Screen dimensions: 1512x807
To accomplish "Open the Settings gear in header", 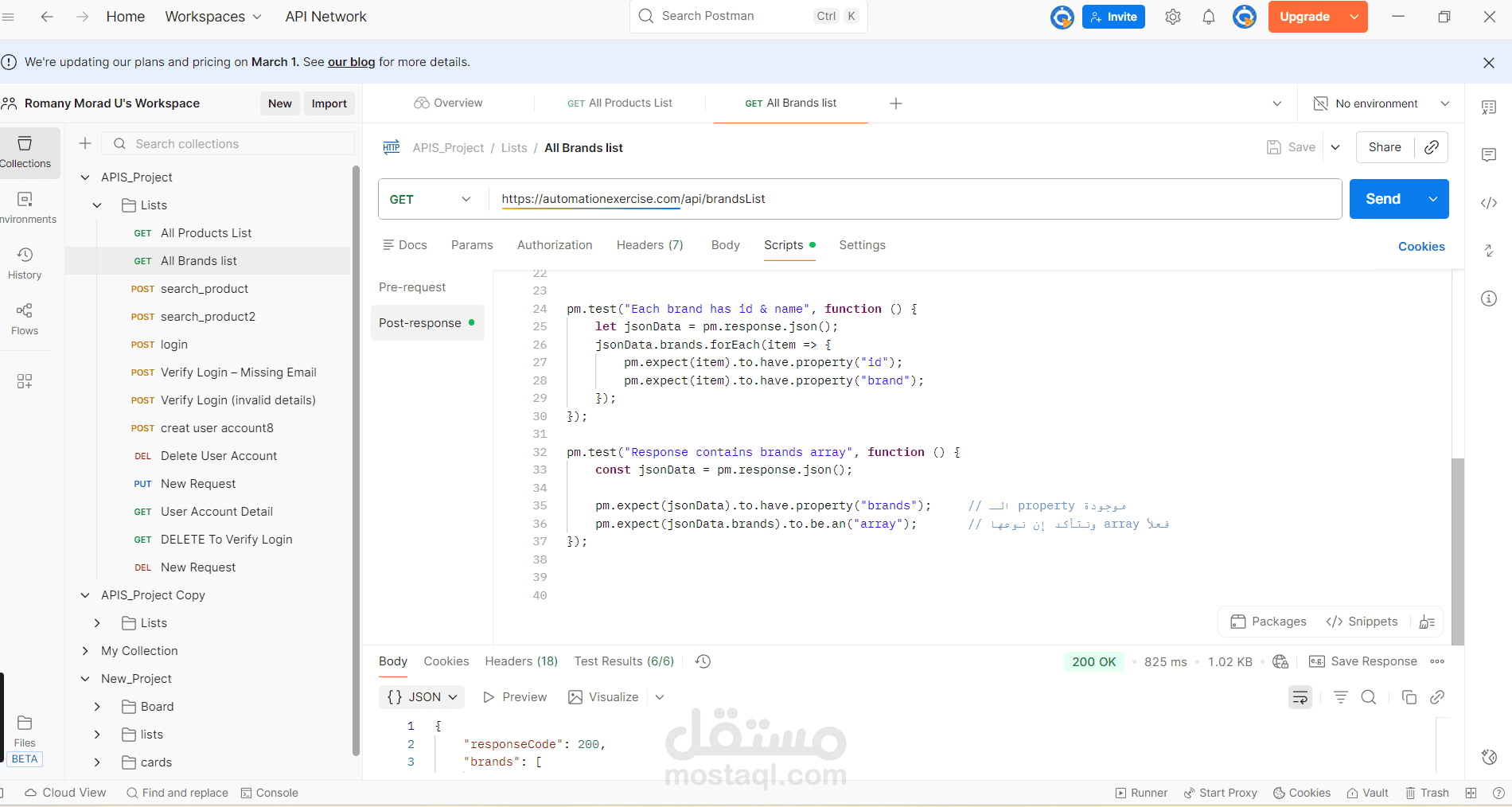I will pos(1172,17).
